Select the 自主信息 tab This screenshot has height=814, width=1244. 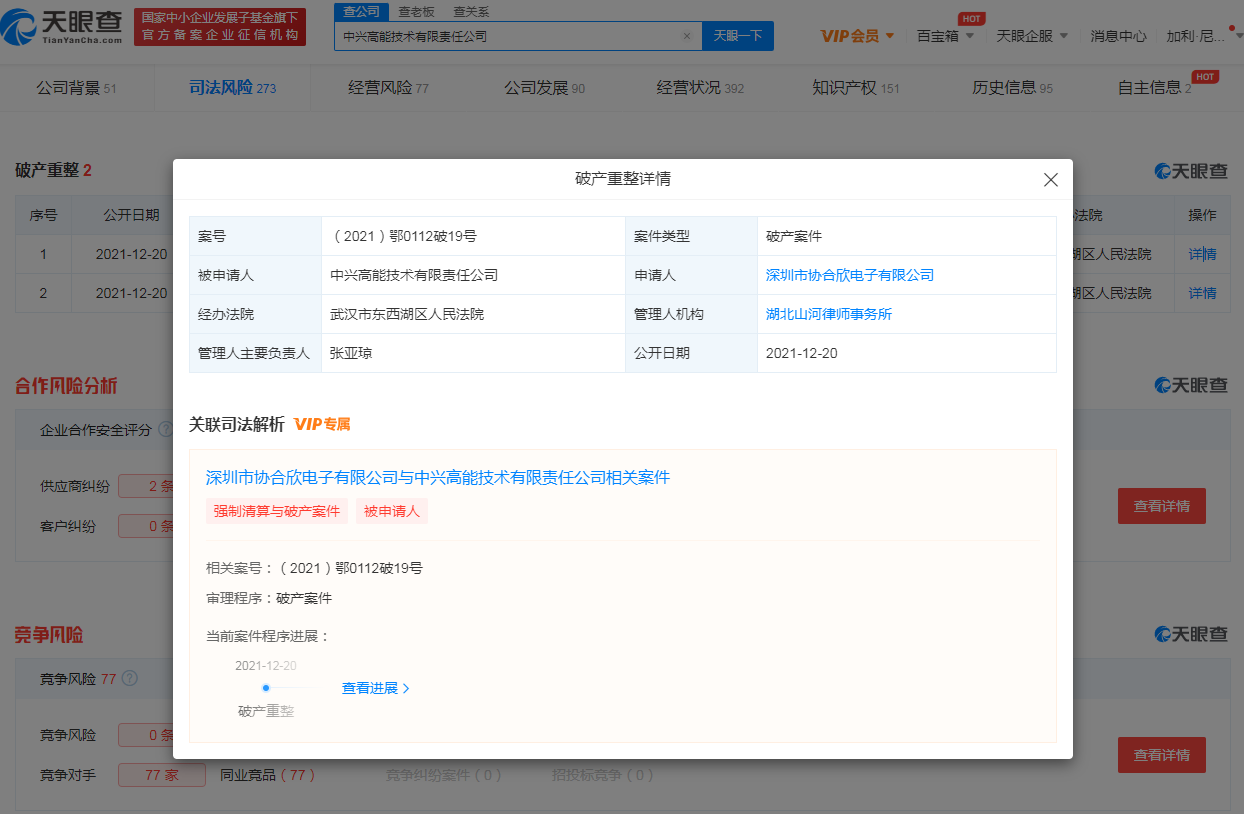1154,88
